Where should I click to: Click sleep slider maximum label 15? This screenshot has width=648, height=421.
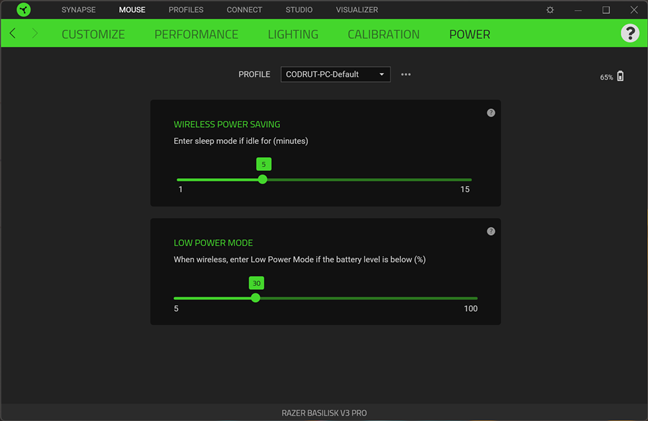pos(465,189)
